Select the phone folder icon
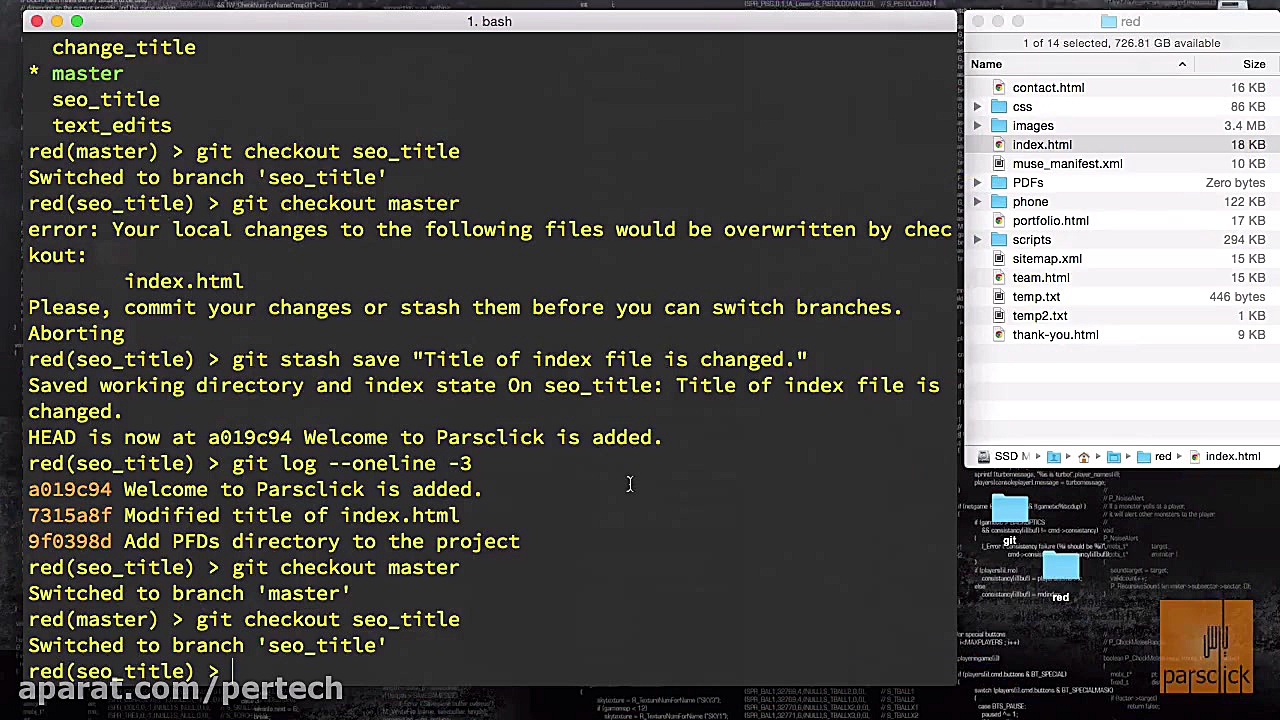 [999, 202]
